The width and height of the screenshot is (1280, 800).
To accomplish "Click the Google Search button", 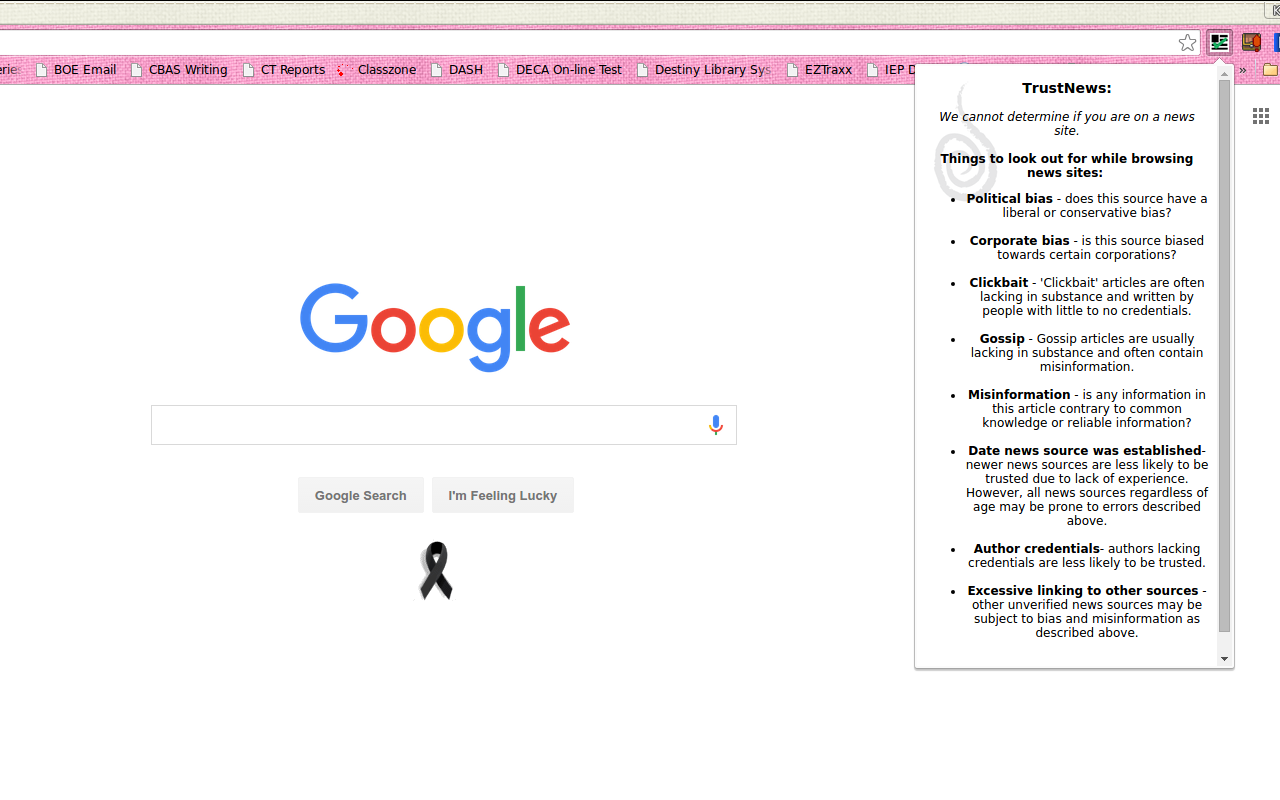I will [x=360, y=495].
